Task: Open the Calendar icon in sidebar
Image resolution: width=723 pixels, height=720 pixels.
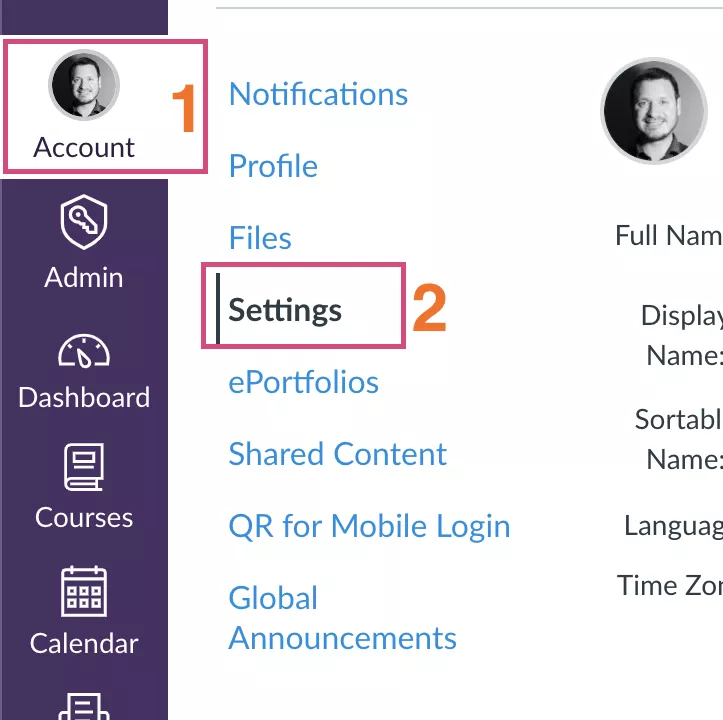Action: tap(84, 591)
